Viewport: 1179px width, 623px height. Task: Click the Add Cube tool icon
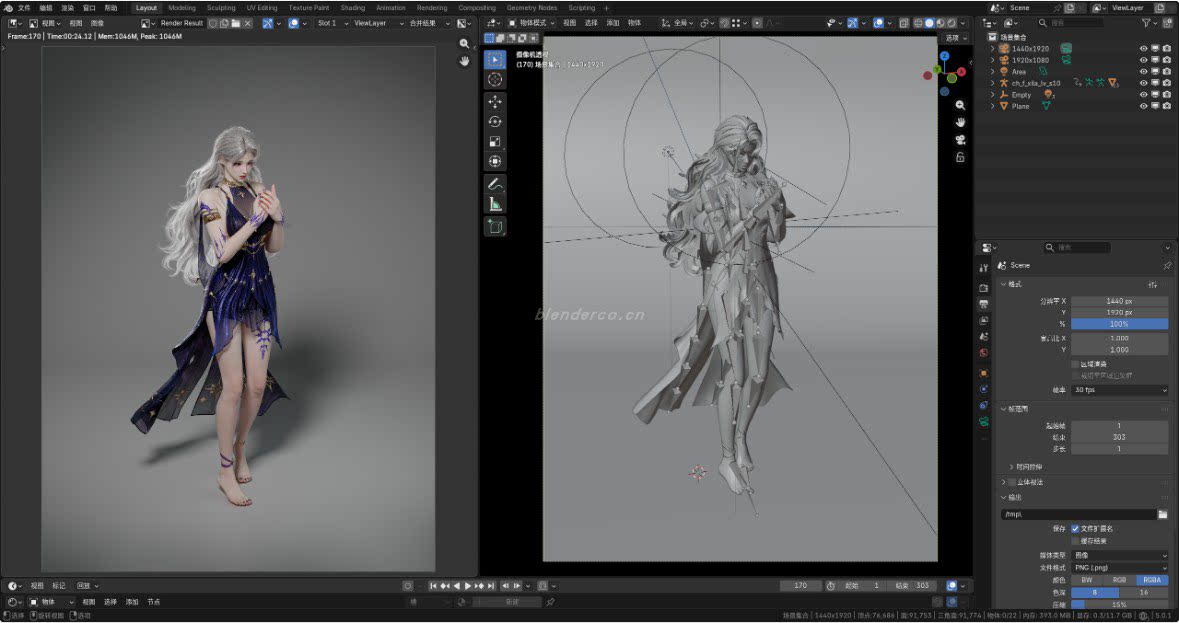(x=495, y=227)
